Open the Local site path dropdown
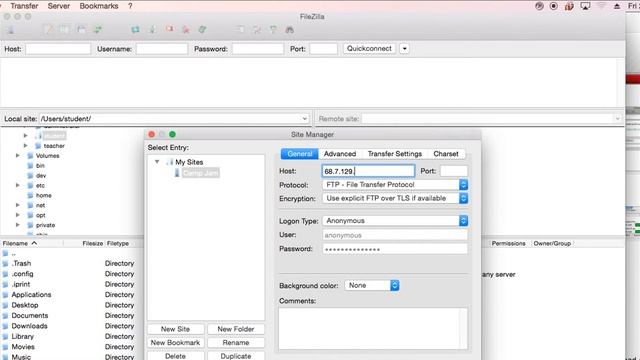The width and height of the screenshot is (640, 360). point(304,119)
